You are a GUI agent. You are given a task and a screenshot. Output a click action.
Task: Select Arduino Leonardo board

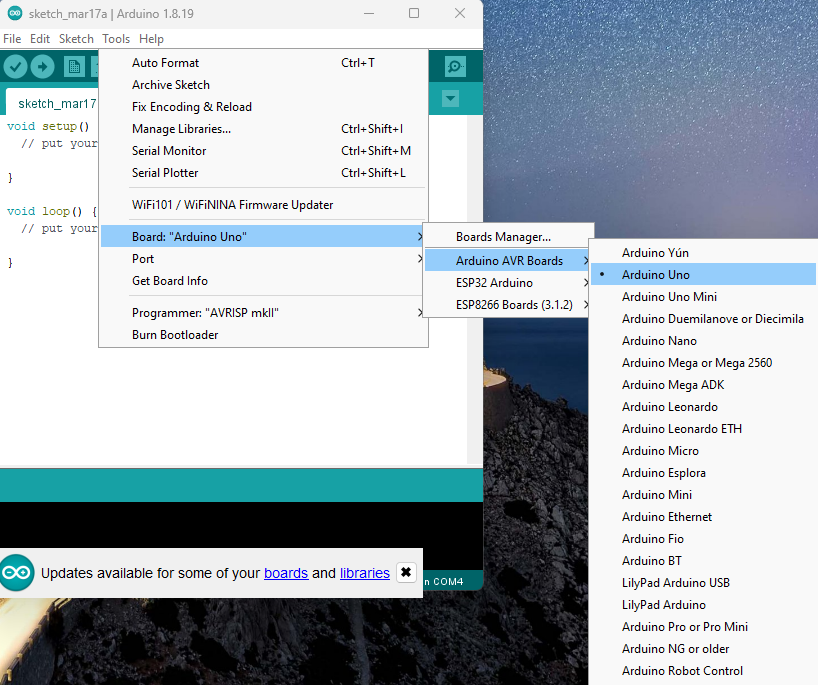point(703,407)
